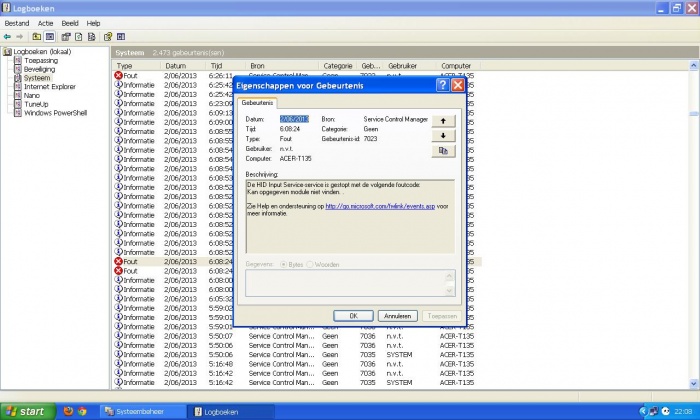Click the dialog's question mark help button

(442, 85)
